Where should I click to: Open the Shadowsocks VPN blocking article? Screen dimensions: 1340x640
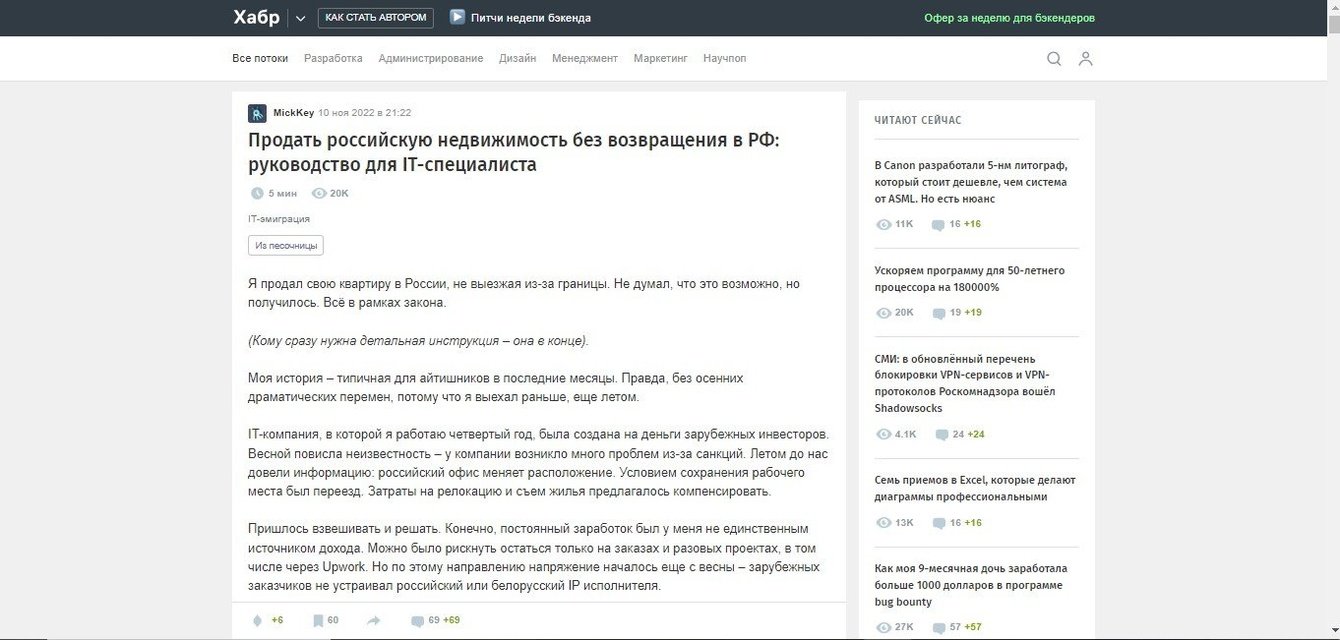[964, 383]
